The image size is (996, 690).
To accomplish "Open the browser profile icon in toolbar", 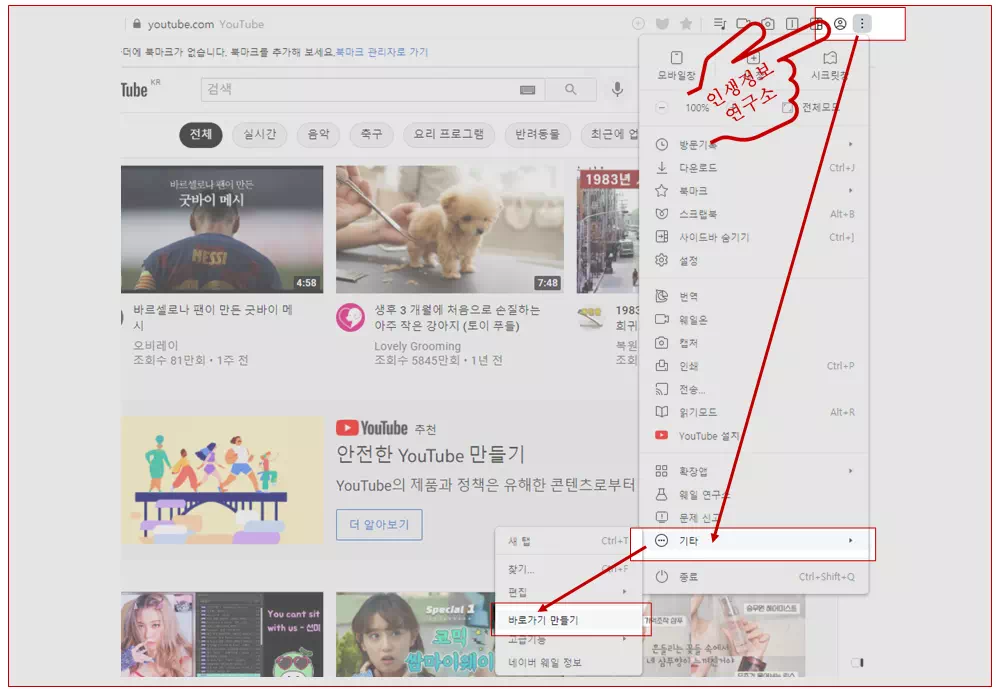I will (x=842, y=22).
